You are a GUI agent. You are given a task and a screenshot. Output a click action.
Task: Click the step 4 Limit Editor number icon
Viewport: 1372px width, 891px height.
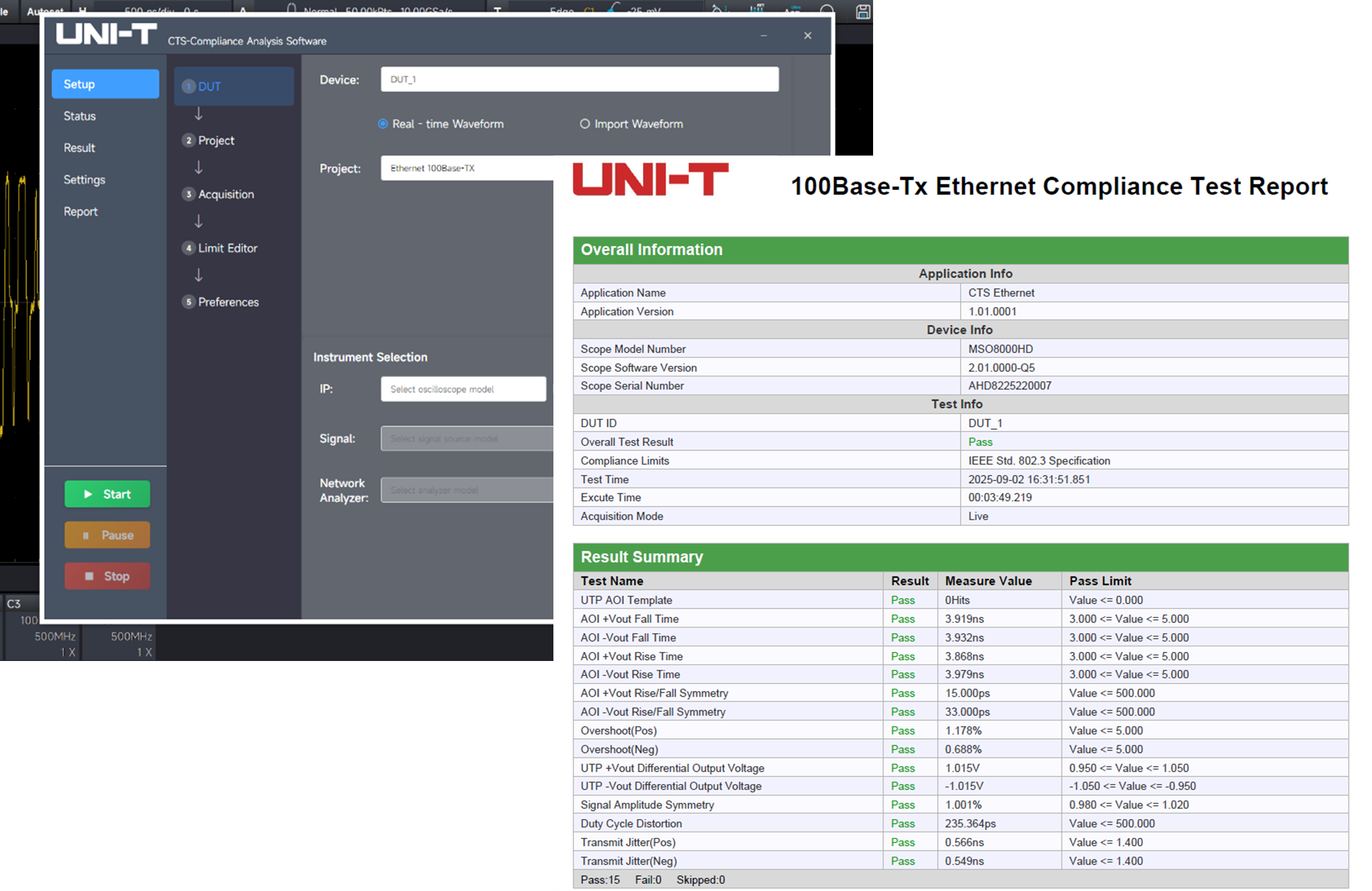coord(188,248)
